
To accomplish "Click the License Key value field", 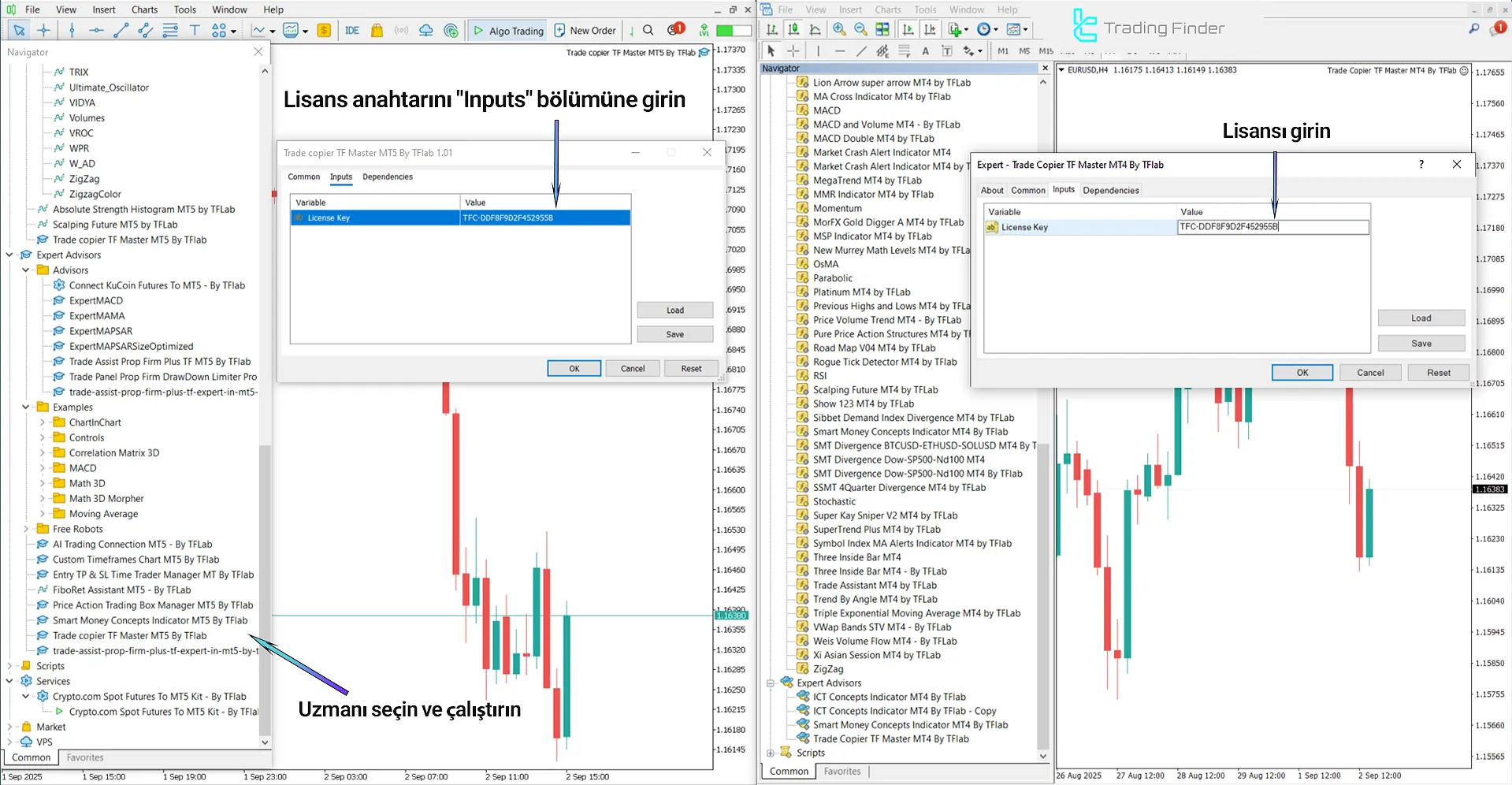I will click(x=1273, y=227).
